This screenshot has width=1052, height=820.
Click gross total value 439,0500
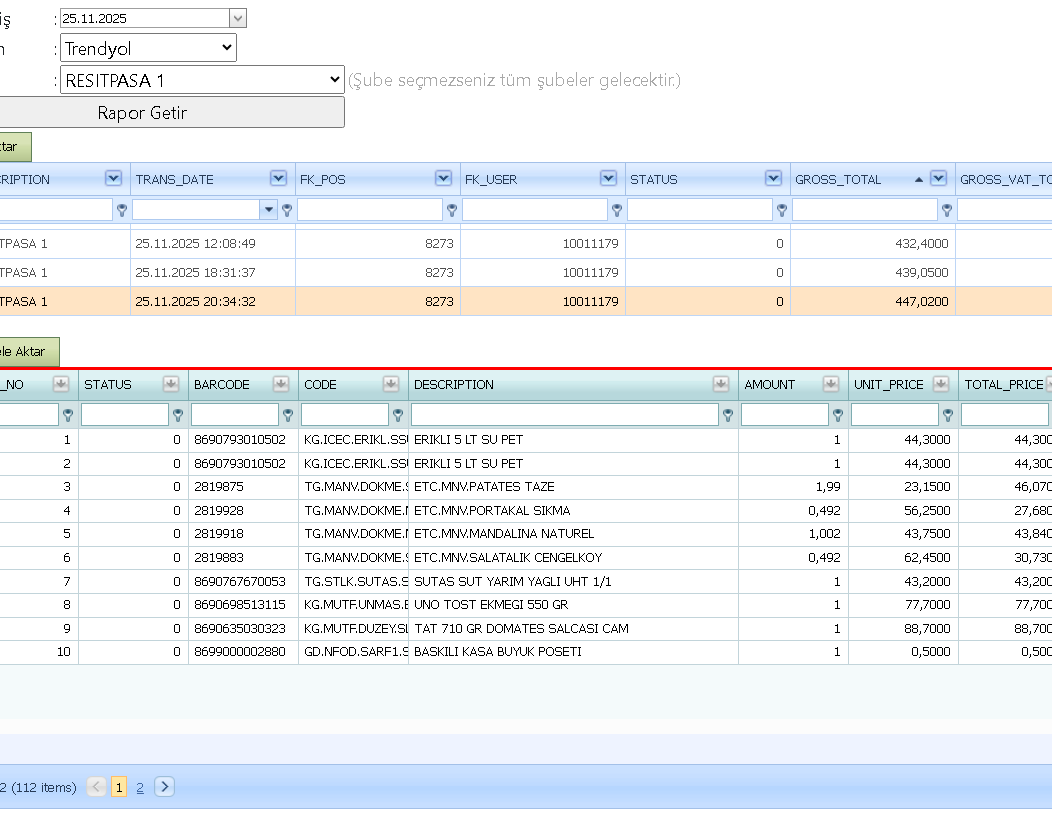921,272
